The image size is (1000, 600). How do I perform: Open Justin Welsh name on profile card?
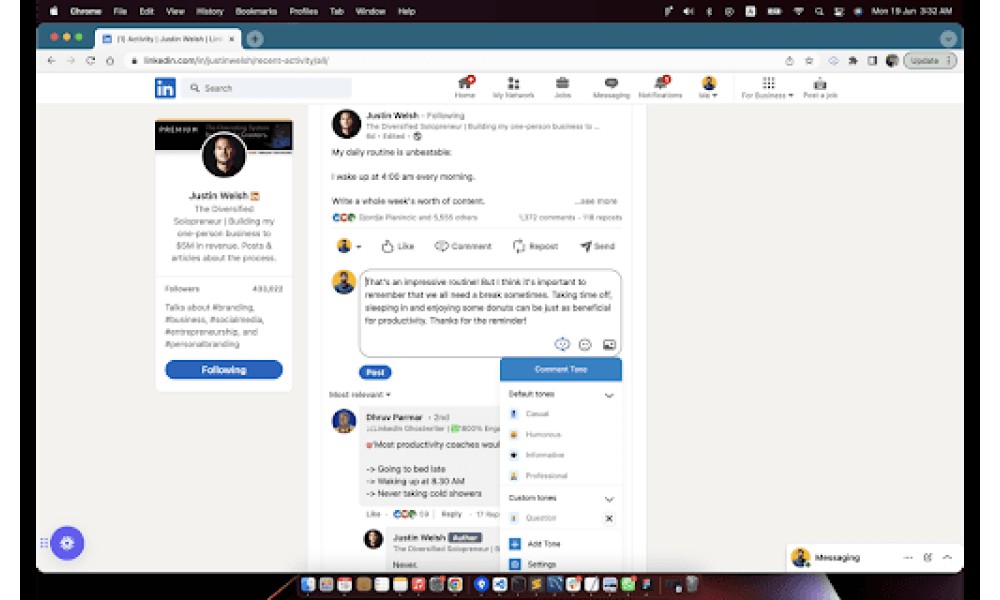[218, 196]
